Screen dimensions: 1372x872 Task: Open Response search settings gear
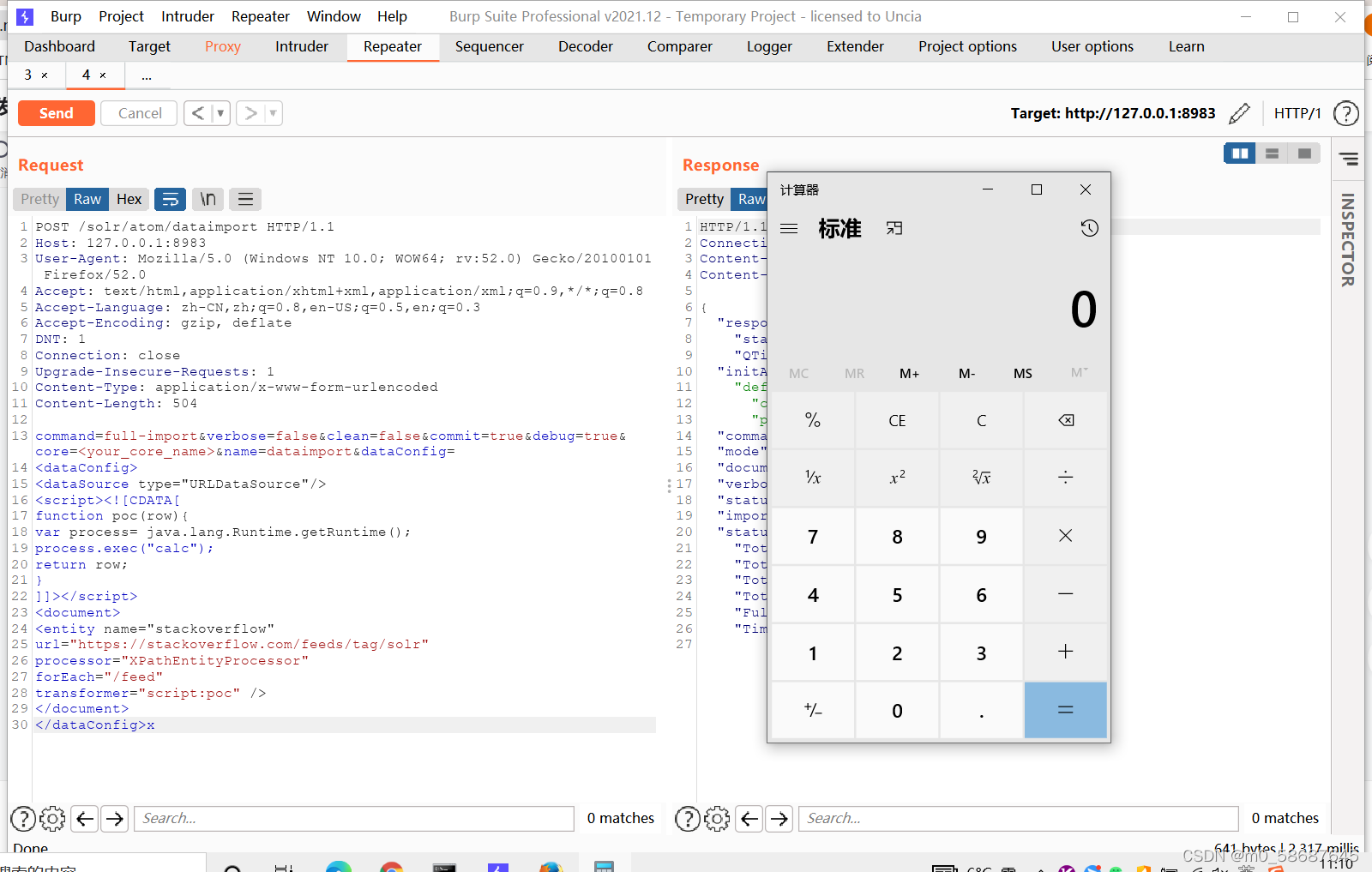coord(717,819)
